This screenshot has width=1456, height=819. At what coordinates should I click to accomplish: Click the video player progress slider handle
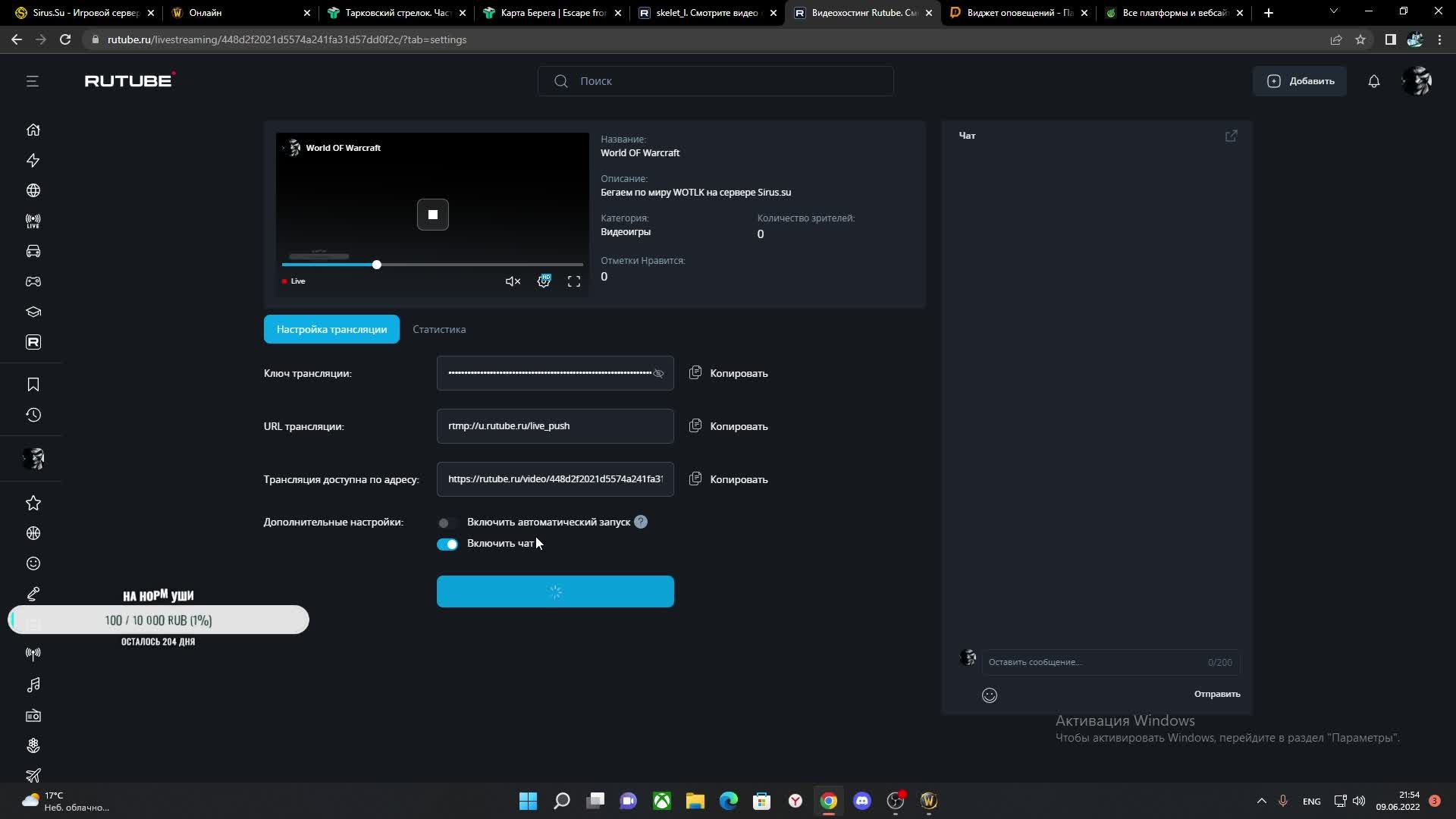coord(377,265)
